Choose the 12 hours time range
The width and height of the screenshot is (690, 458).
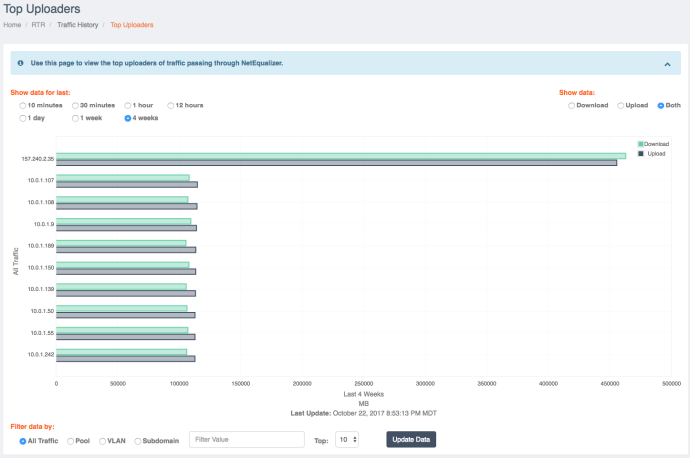click(x=172, y=105)
